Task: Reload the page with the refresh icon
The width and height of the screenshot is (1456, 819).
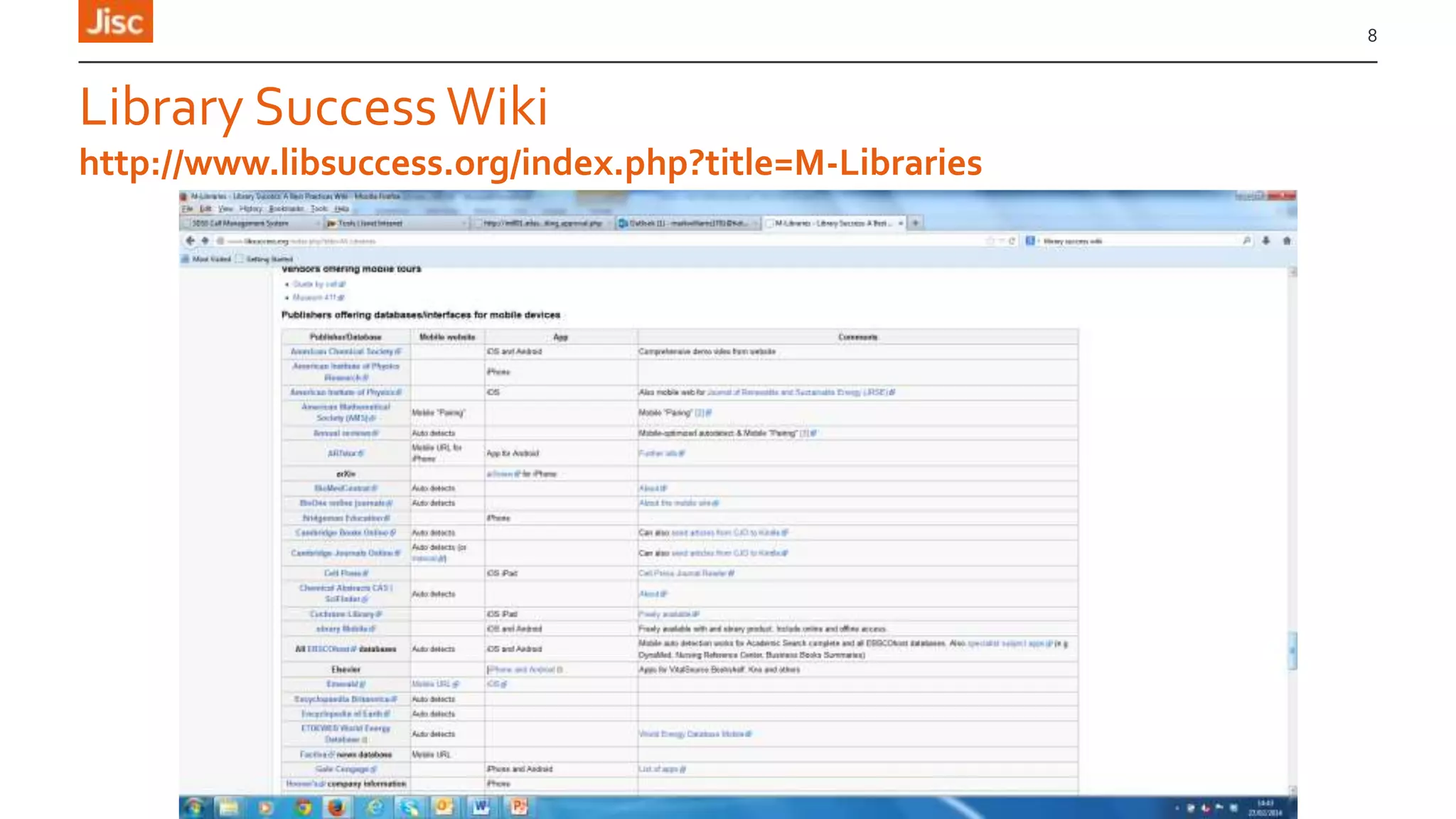Action: click(1012, 241)
